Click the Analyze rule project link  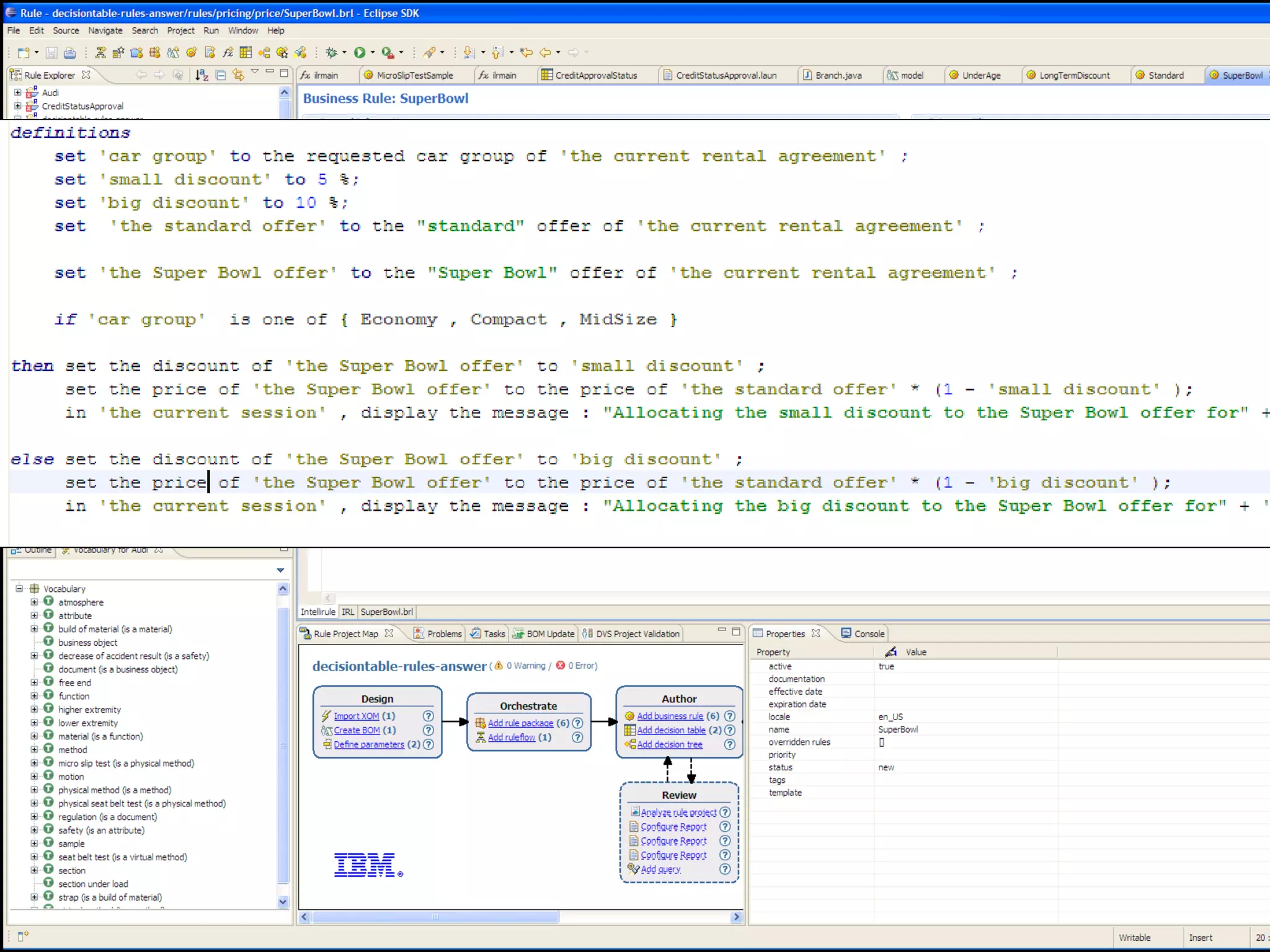tap(678, 813)
